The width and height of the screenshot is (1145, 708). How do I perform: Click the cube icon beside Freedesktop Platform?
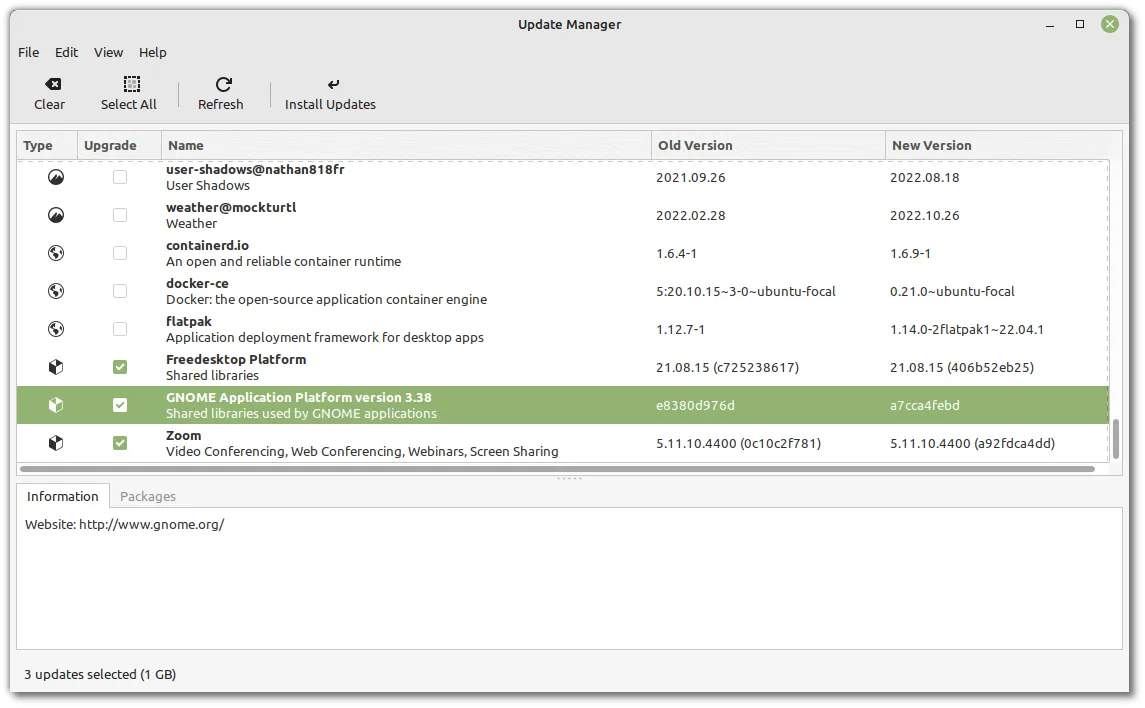pyautogui.click(x=55, y=366)
